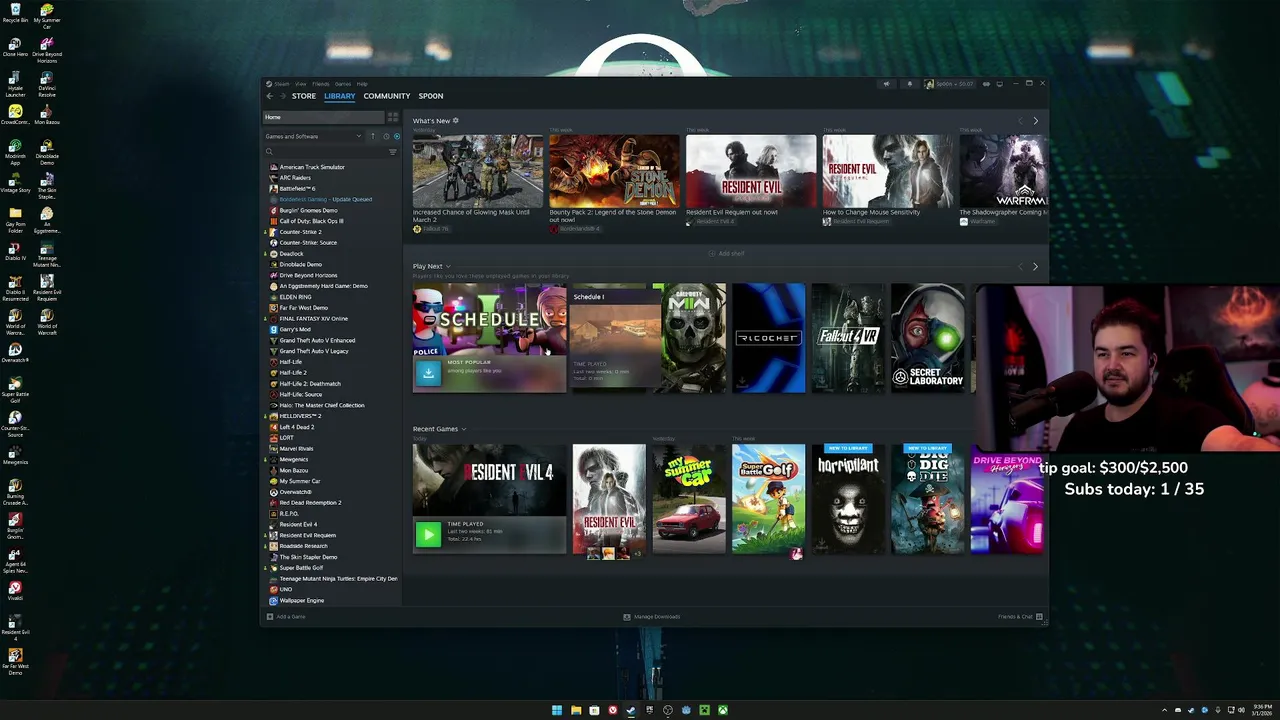Screen dimensions: 1280x720
Task: Select the LIBRARY tab
Action: (339, 96)
